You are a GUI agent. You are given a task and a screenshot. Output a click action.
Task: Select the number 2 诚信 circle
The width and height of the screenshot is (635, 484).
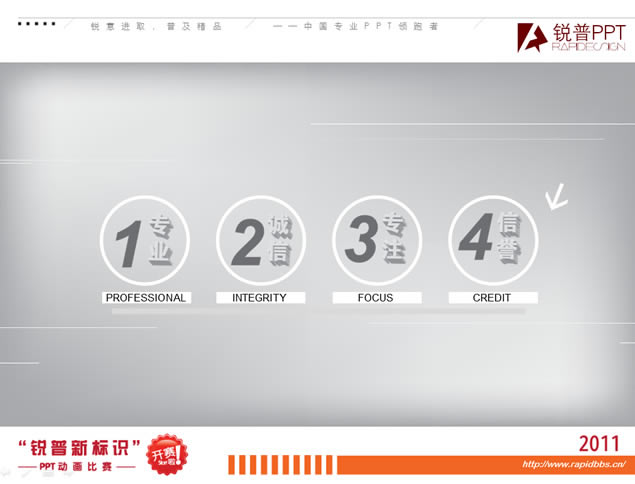[x=260, y=241]
